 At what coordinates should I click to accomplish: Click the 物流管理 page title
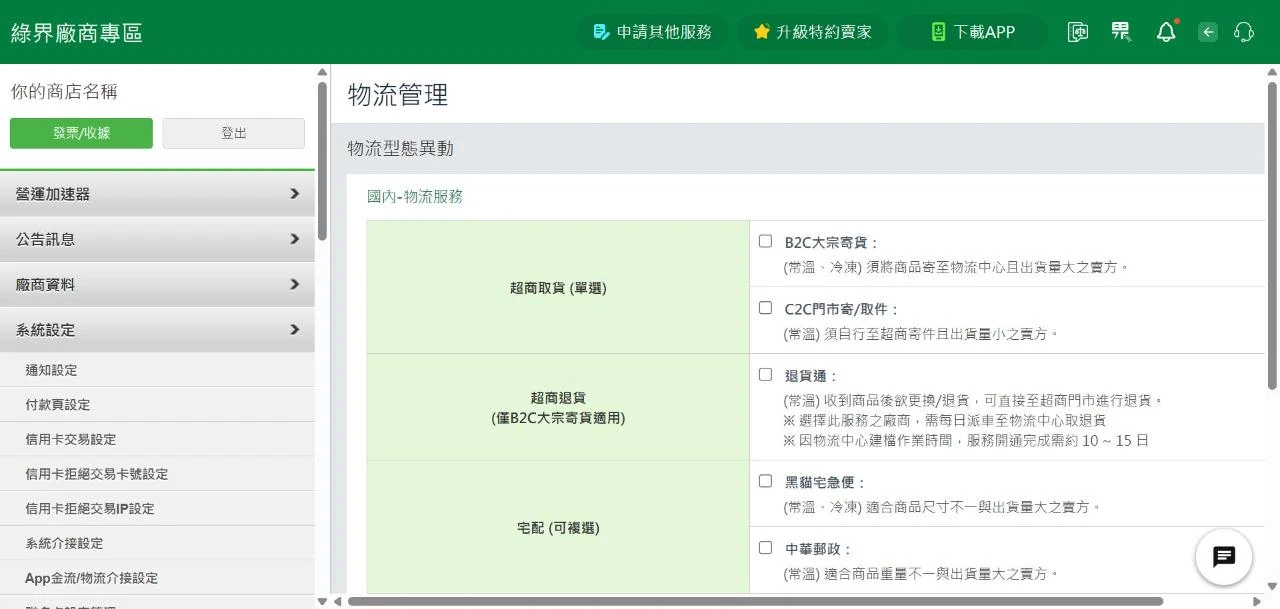click(x=398, y=95)
